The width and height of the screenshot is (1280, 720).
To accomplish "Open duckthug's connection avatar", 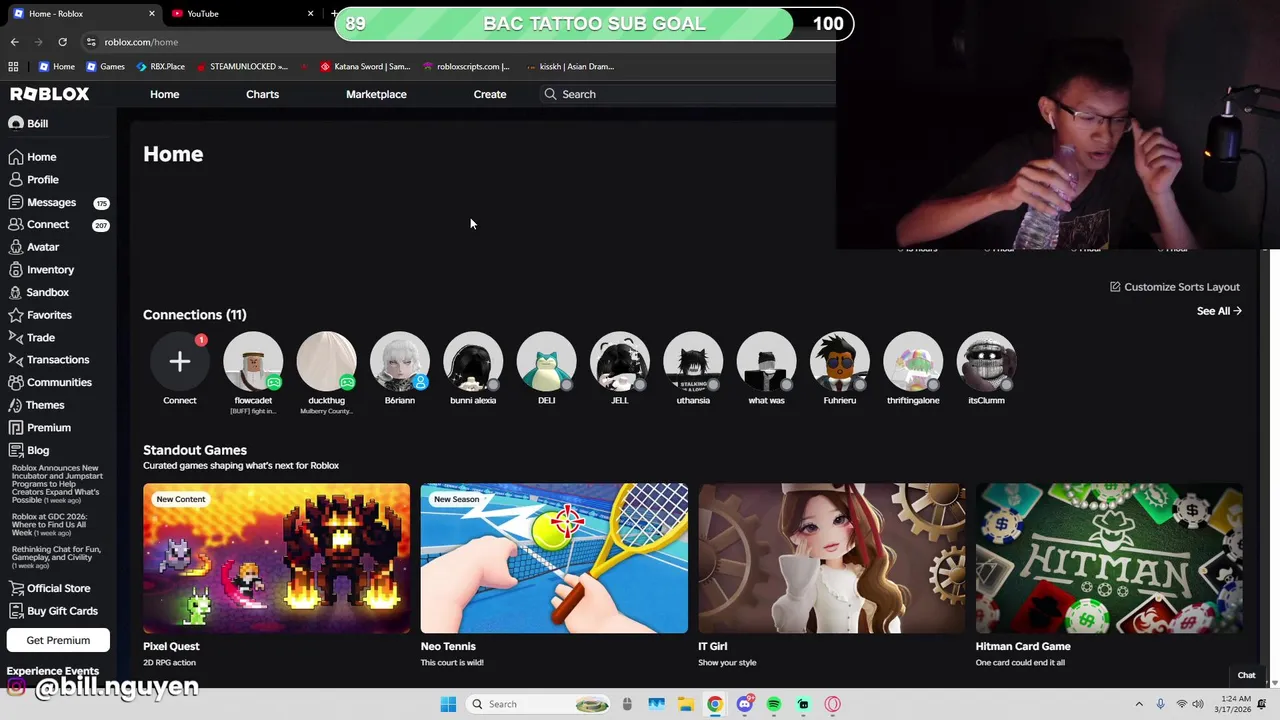I will pos(326,361).
